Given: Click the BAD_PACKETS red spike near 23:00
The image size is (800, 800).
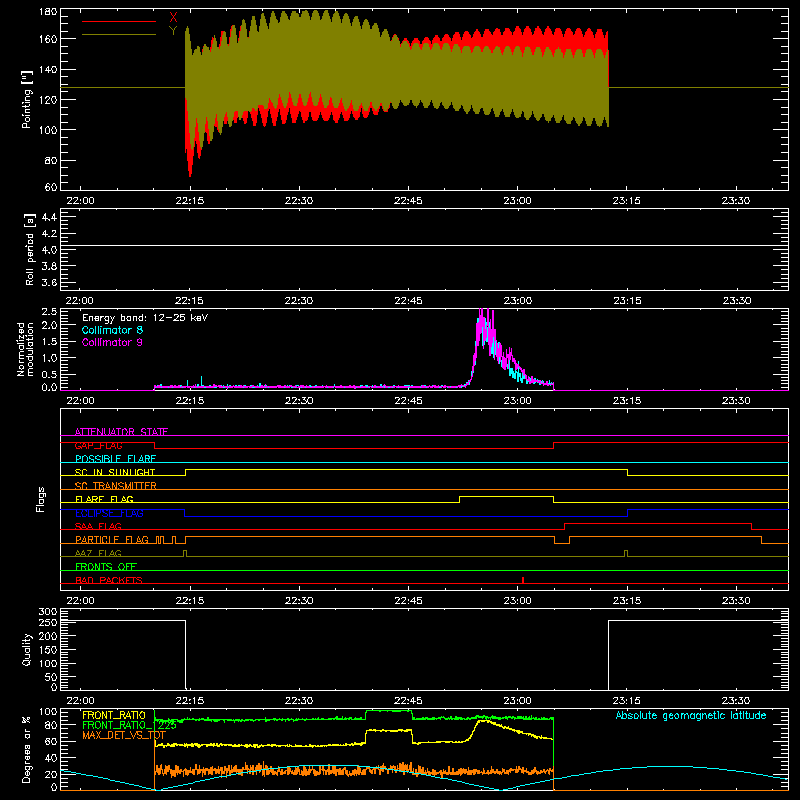Looking at the screenshot, I should 523,580.
